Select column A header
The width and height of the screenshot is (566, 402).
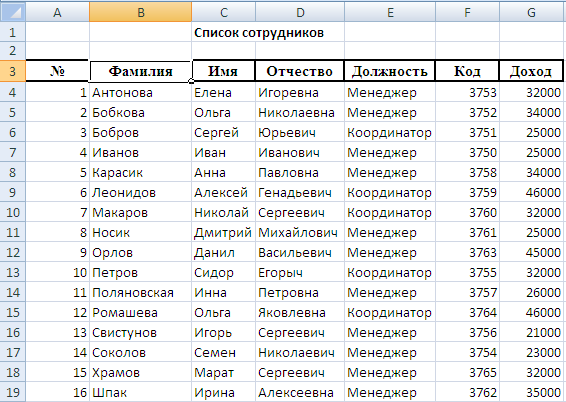(57, 12)
